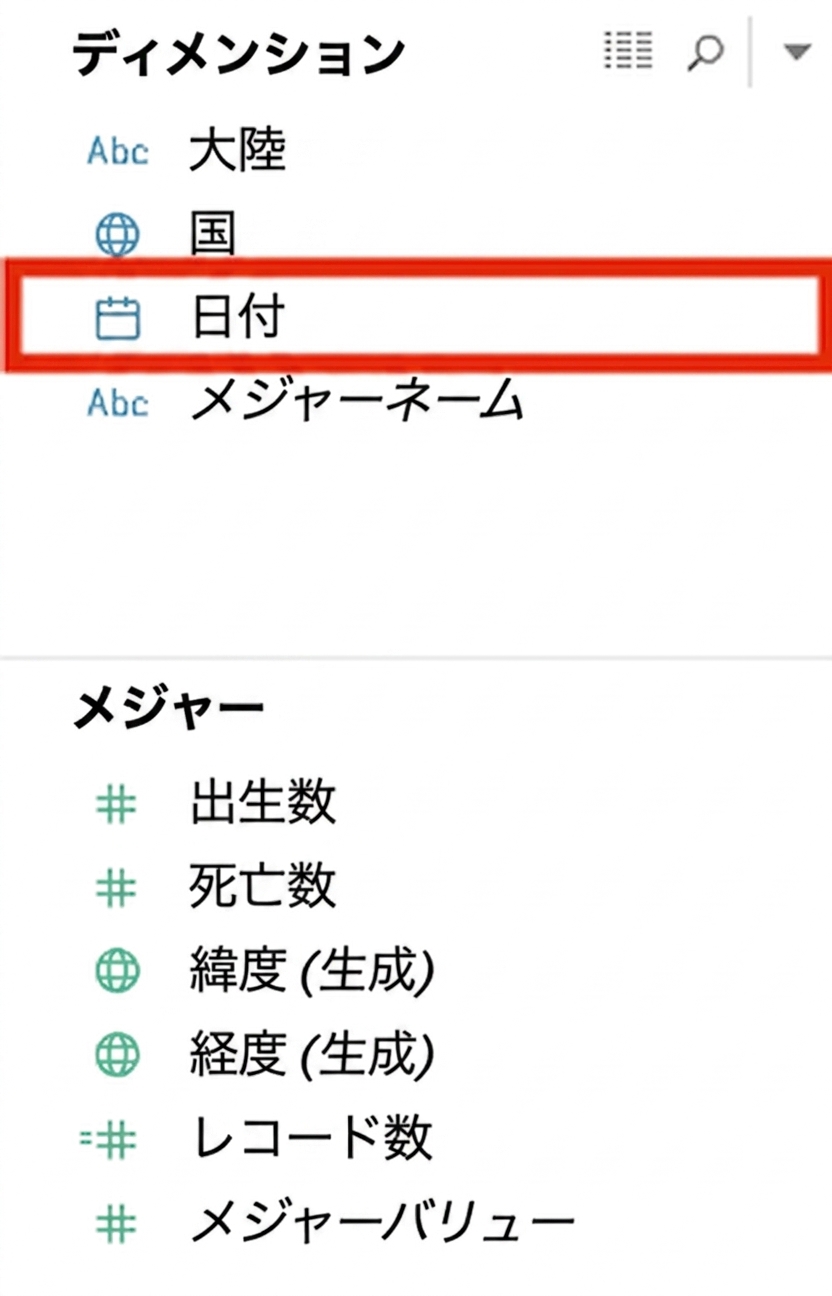Click the calculated-field icon beside レコード数
This screenshot has height=1296, width=832.
coord(110,1138)
